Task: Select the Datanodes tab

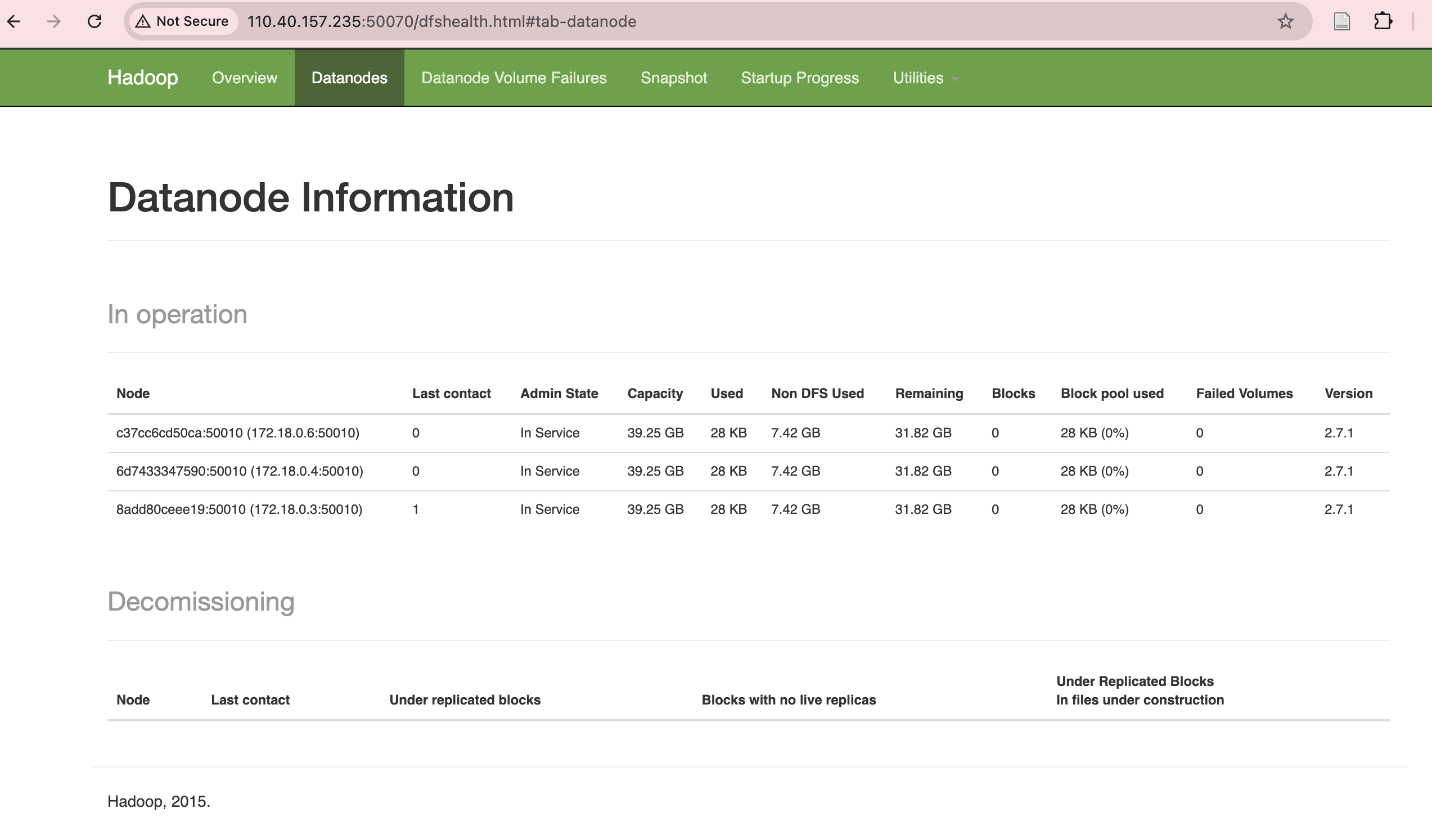Action: [x=349, y=78]
